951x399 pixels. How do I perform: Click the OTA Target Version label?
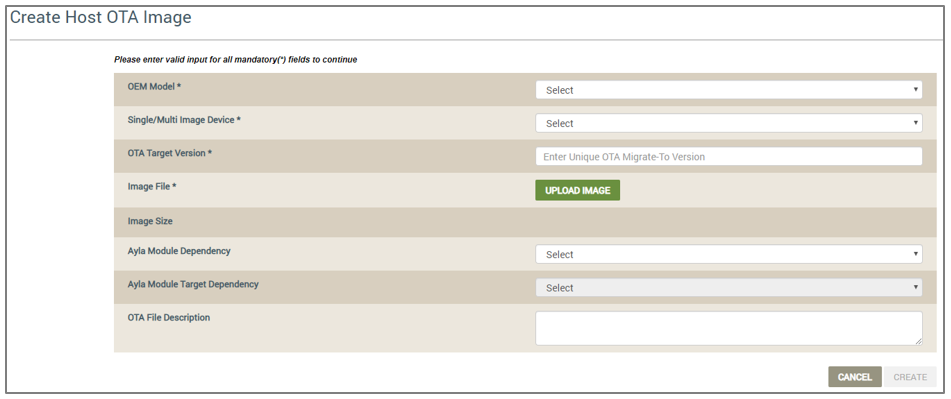170,153
